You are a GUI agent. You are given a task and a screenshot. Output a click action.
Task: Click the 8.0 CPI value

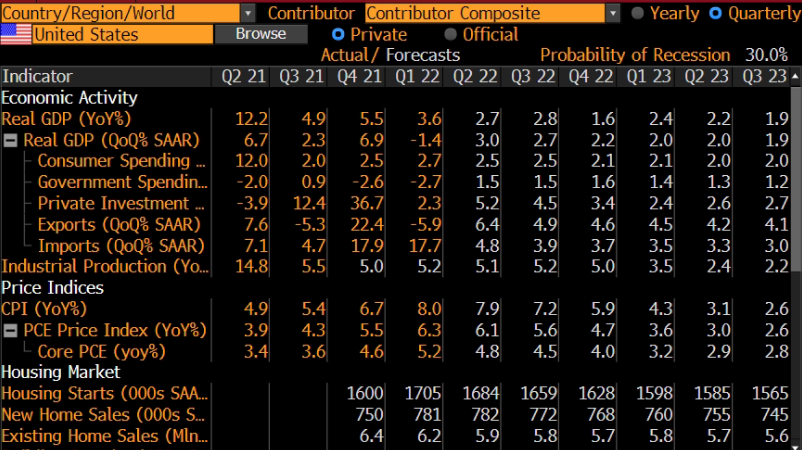coord(429,309)
